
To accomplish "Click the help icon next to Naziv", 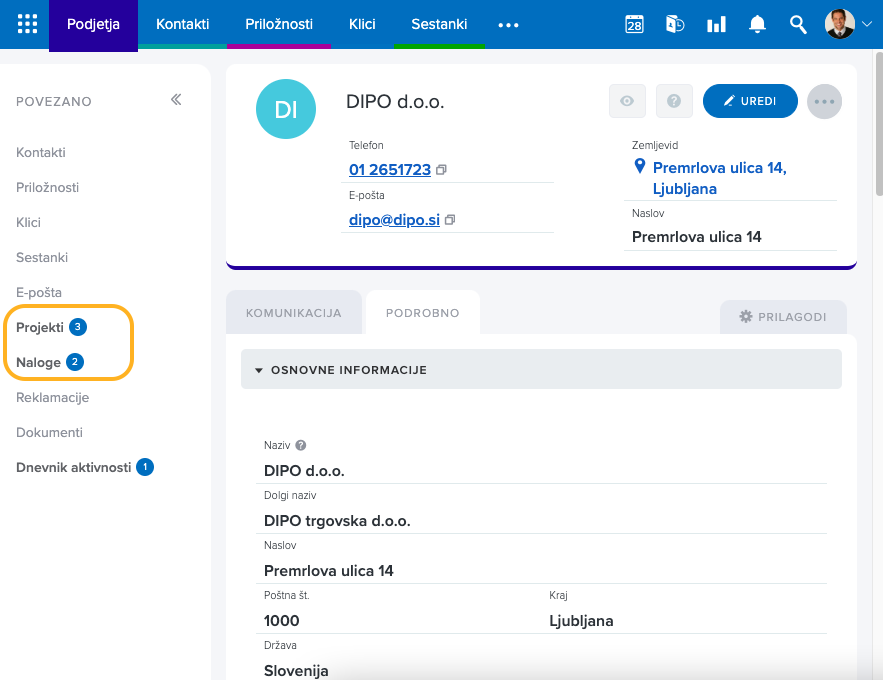I will (x=301, y=446).
